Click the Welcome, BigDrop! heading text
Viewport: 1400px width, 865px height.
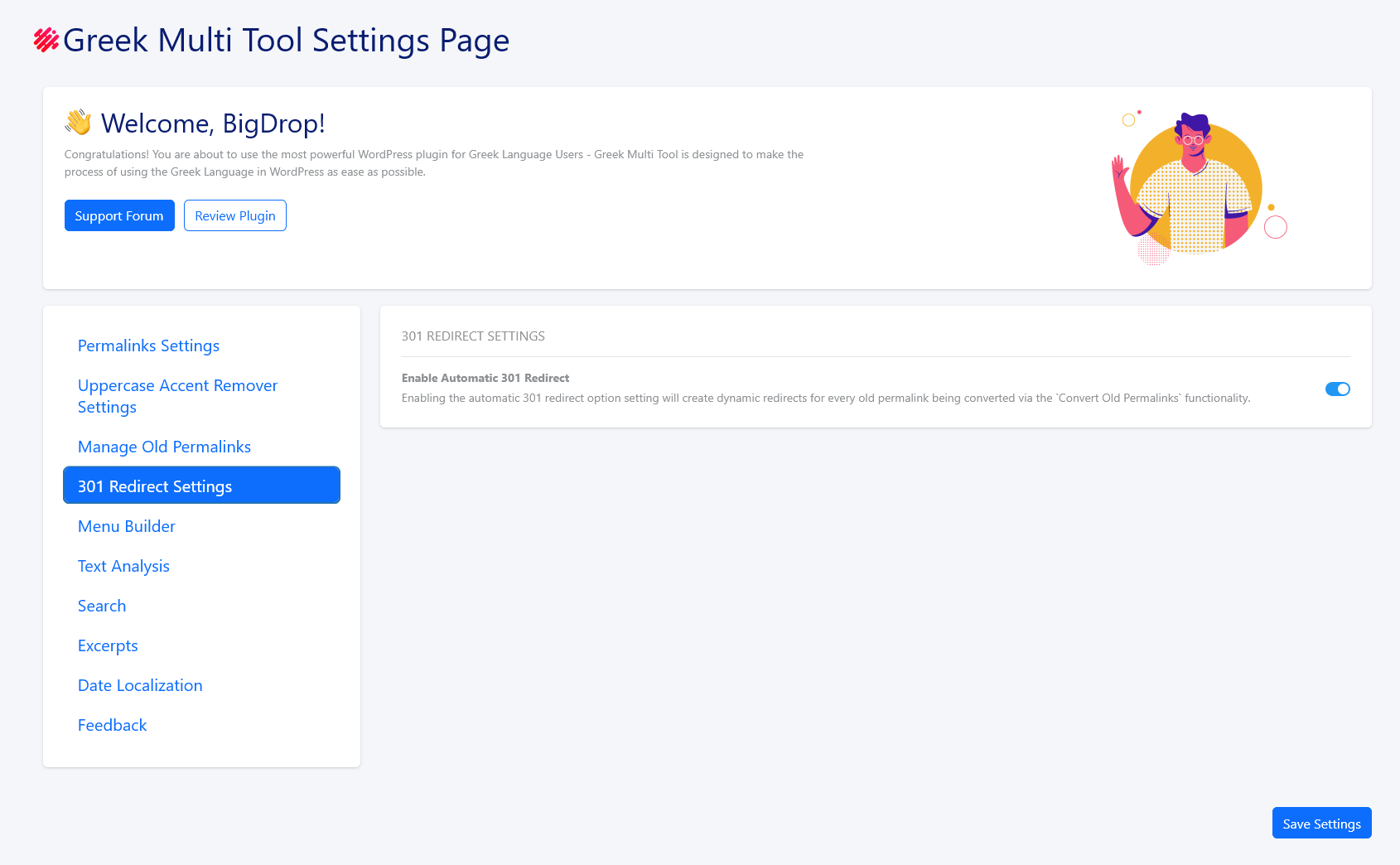point(213,123)
